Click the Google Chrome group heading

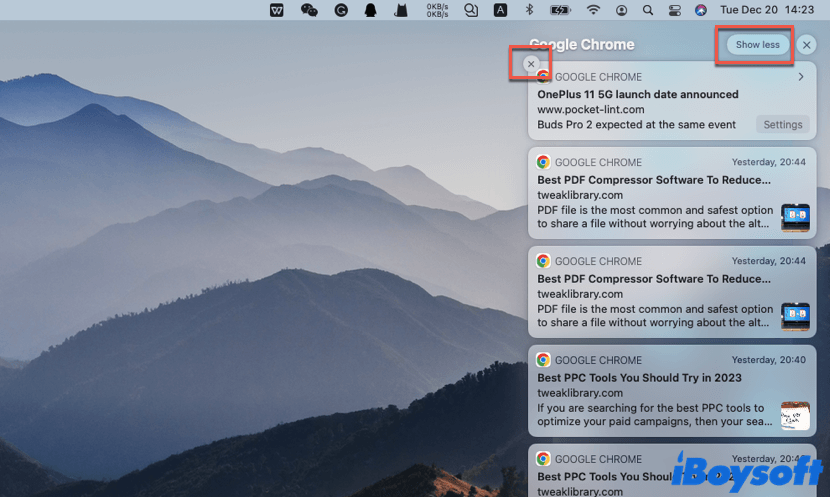[582, 44]
